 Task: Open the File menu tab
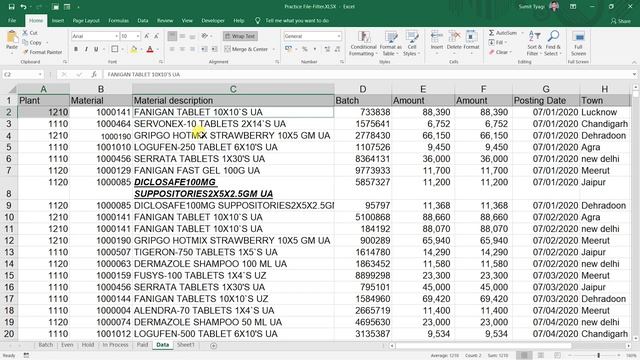12,20
